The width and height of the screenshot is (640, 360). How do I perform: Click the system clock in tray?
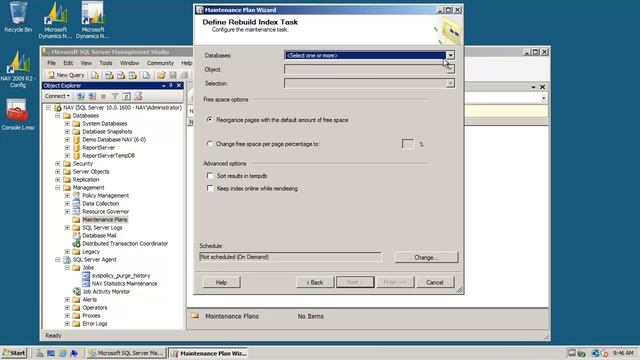pyautogui.click(x=623, y=353)
